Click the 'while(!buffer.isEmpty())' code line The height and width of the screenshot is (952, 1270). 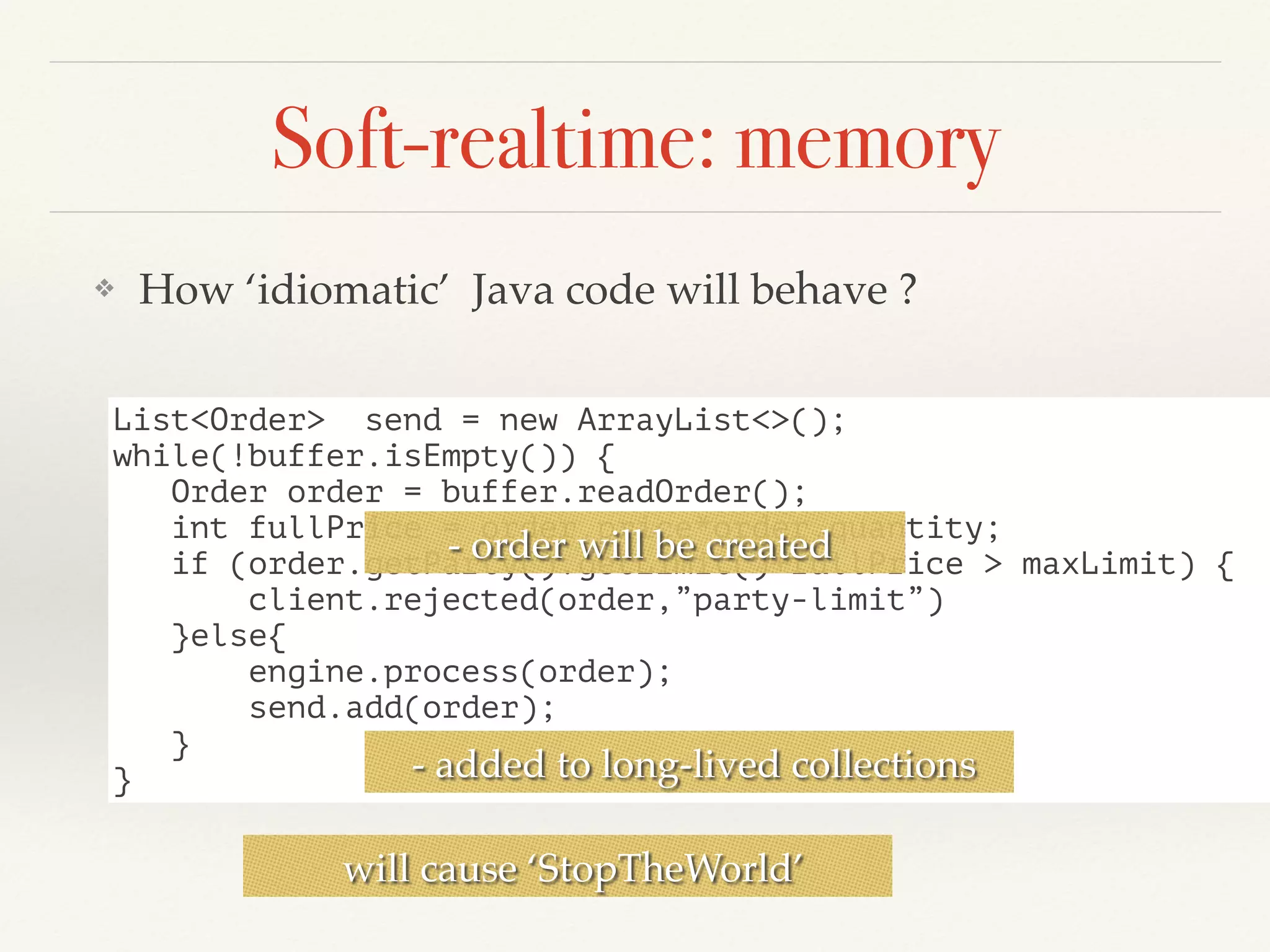tap(363, 457)
